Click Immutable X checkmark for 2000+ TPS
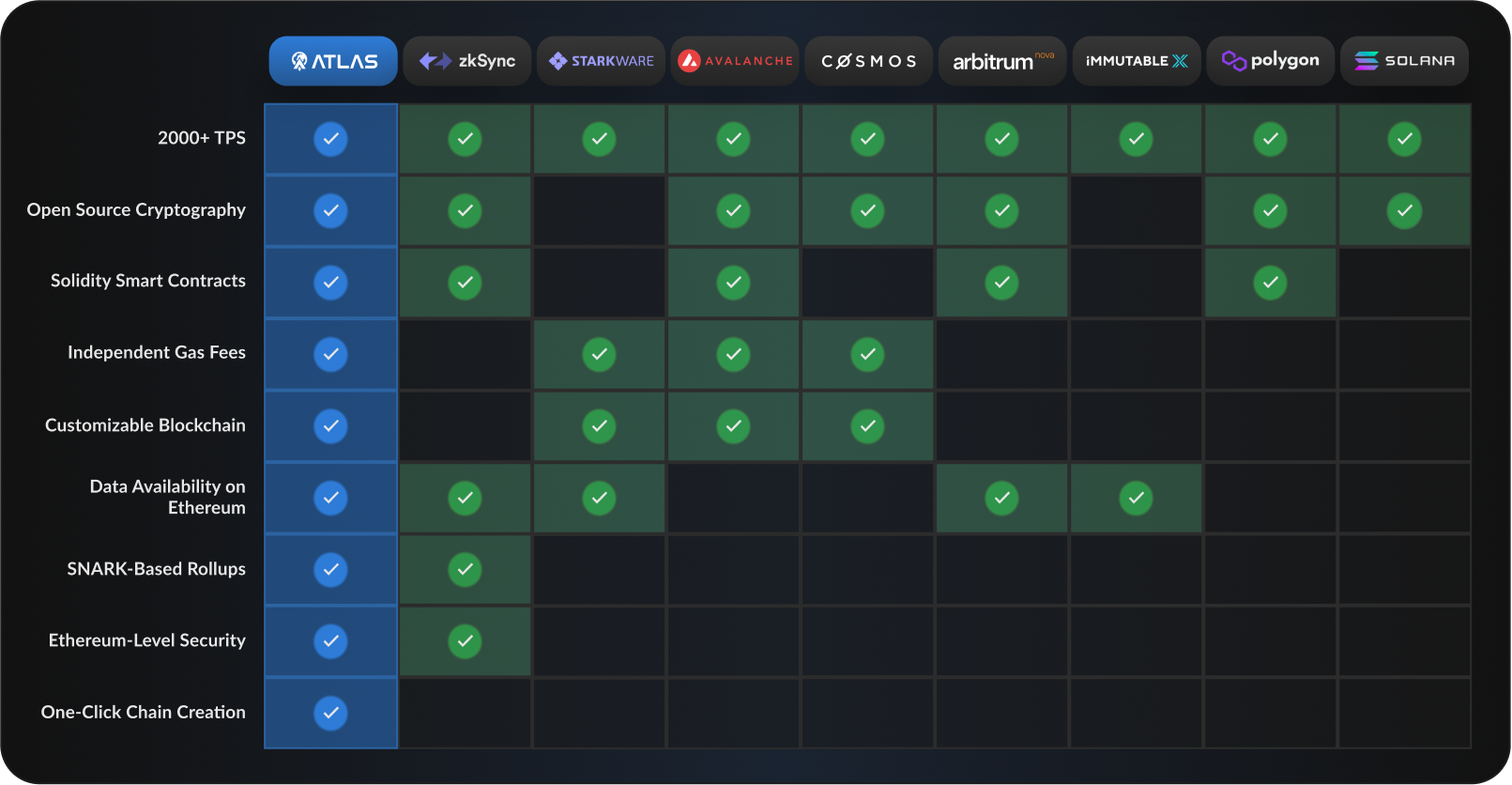Image resolution: width=1512 pixels, height=785 pixels. click(1136, 139)
